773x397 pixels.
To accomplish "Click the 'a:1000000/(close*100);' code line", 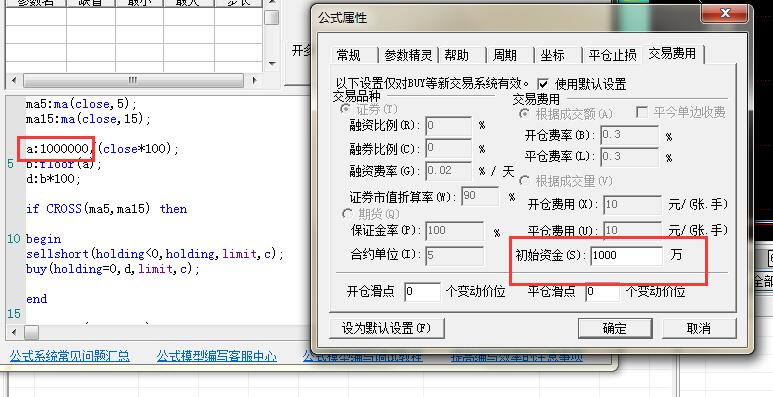I will (103, 148).
